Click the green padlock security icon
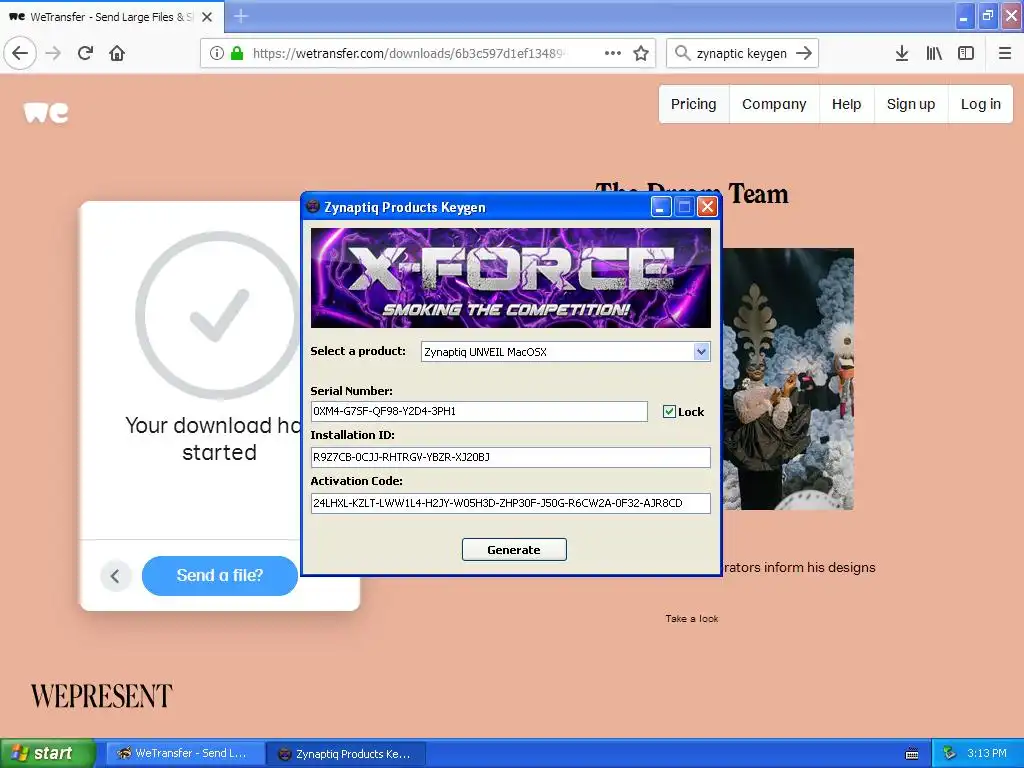The height and width of the screenshot is (768, 1024). pos(237,53)
